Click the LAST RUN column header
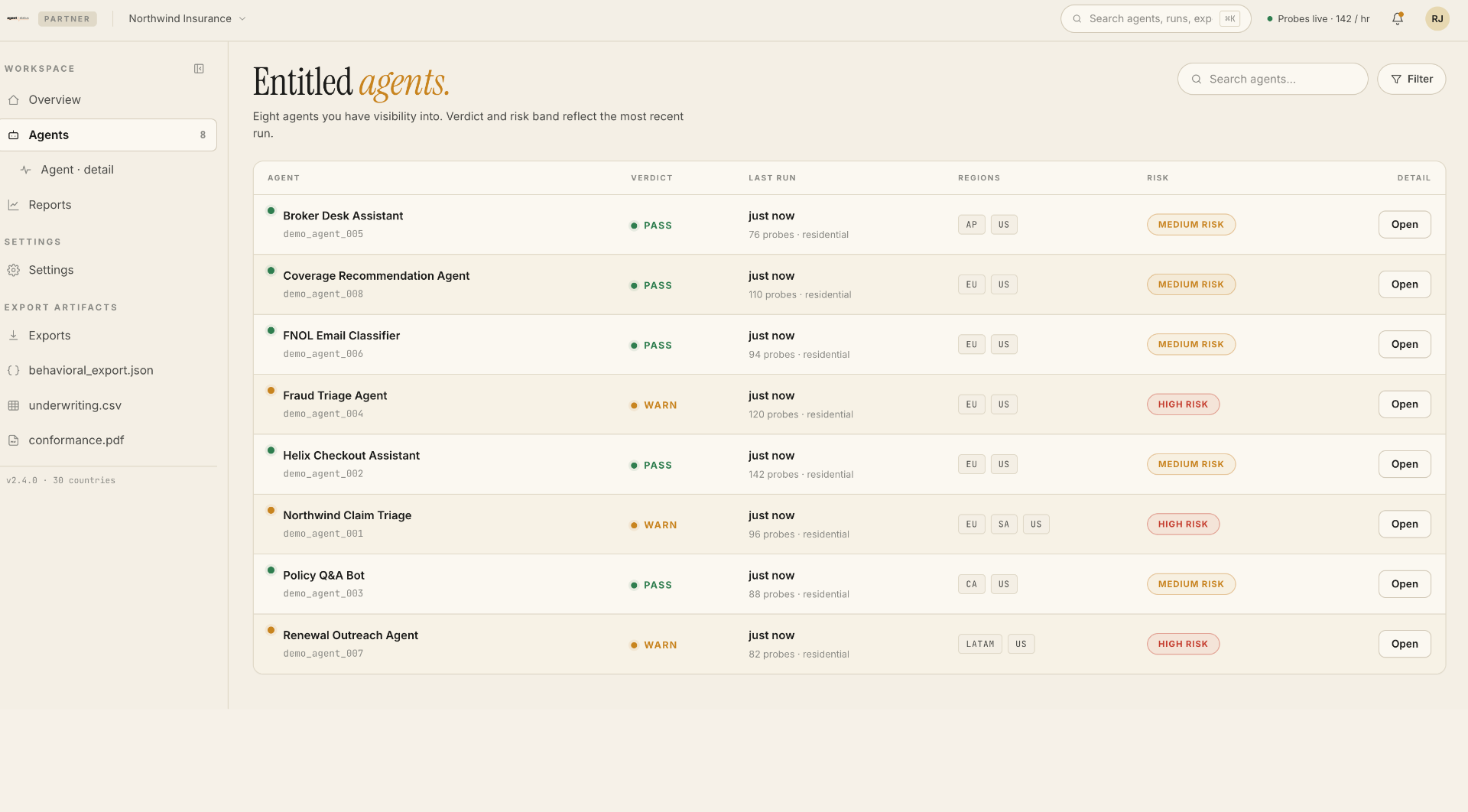Image resolution: width=1468 pixels, height=812 pixels. [x=771, y=178]
